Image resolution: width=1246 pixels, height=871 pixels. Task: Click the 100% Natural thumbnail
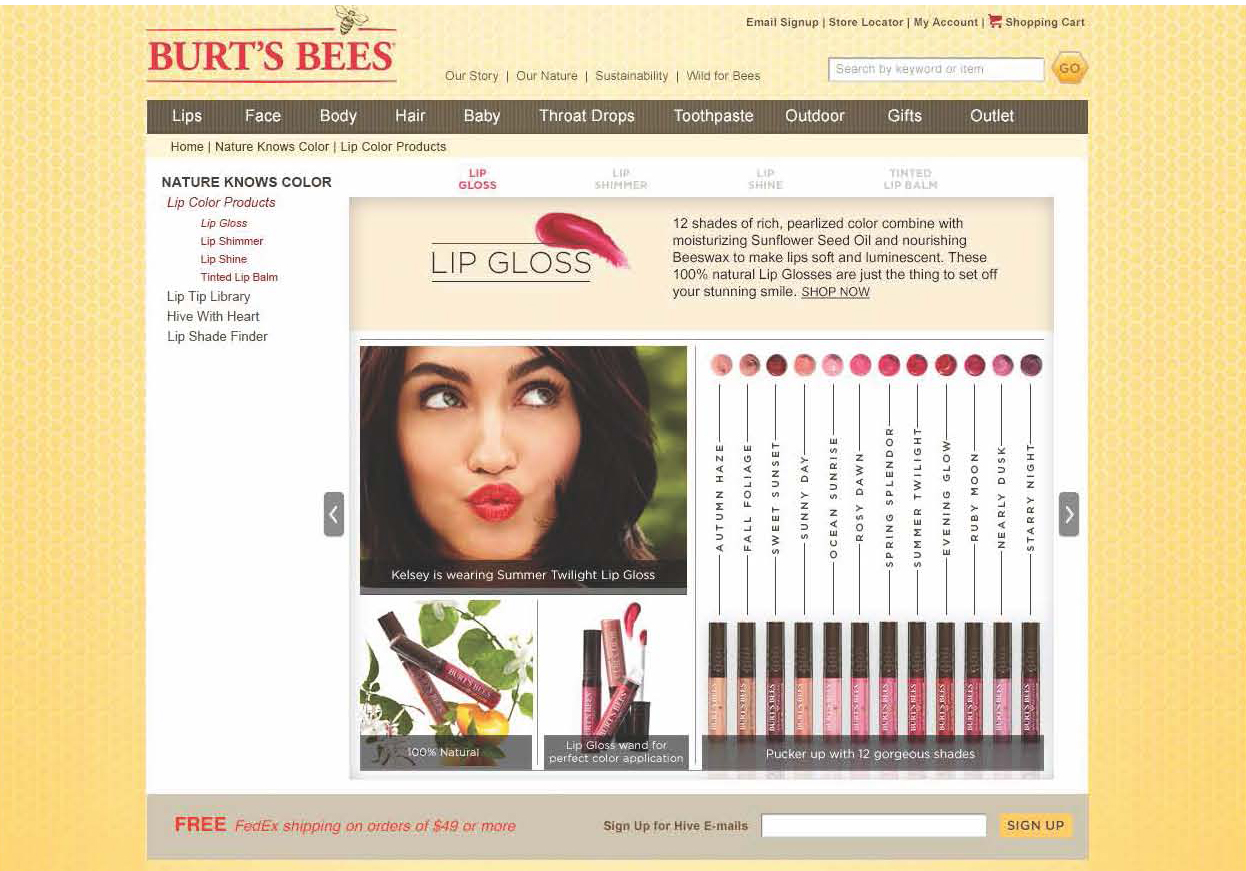(447, 684)
